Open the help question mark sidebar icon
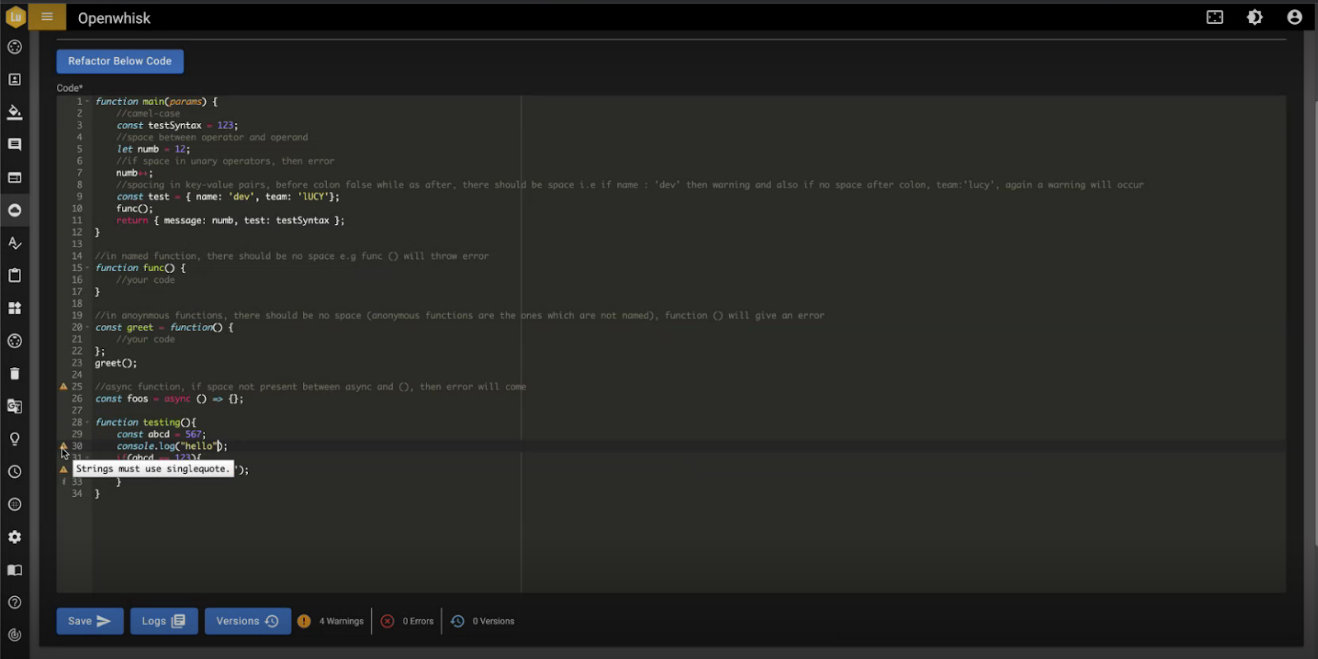The image size is (1318, 659). (x=15, y=602)
